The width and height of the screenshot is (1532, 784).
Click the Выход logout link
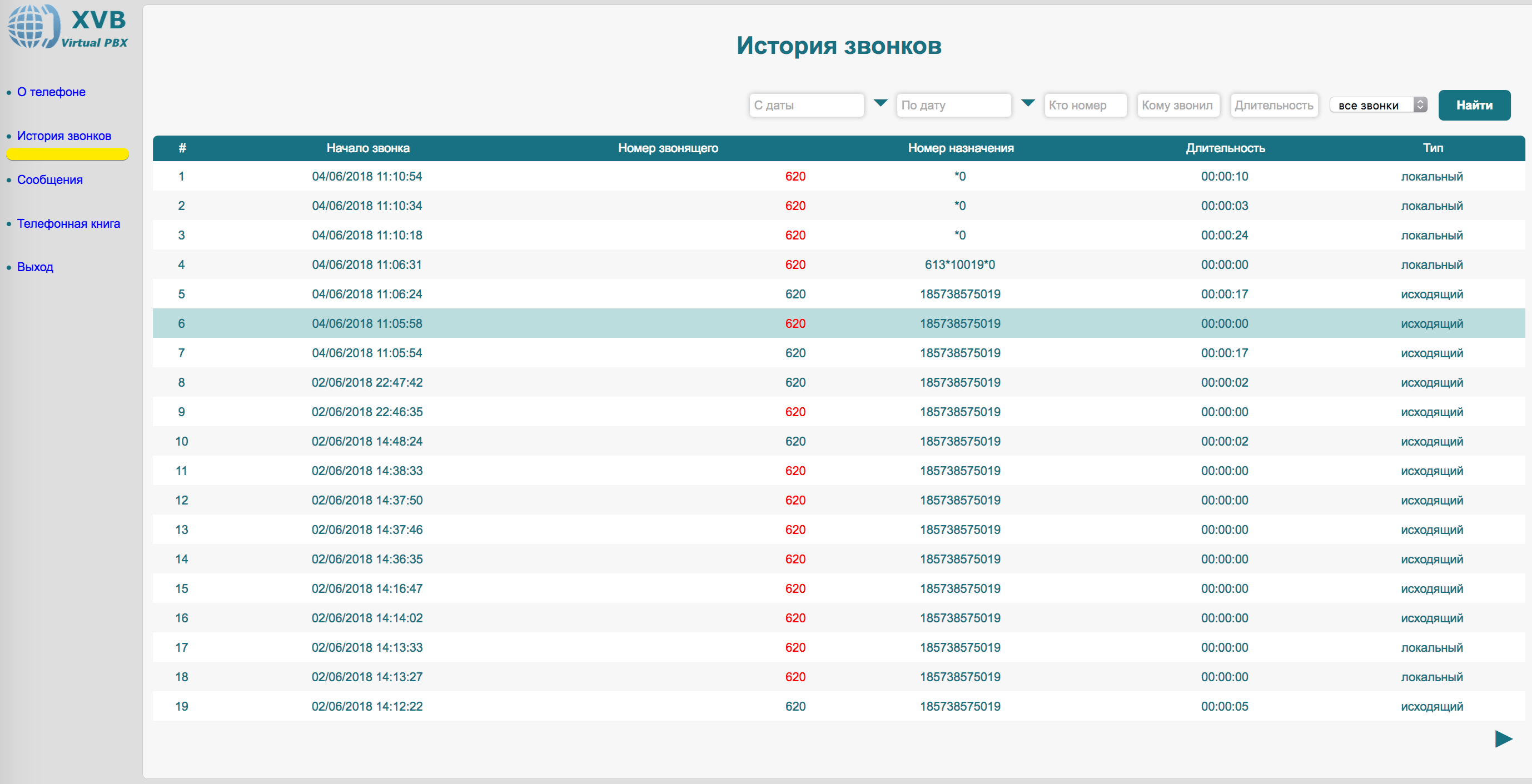35,267
